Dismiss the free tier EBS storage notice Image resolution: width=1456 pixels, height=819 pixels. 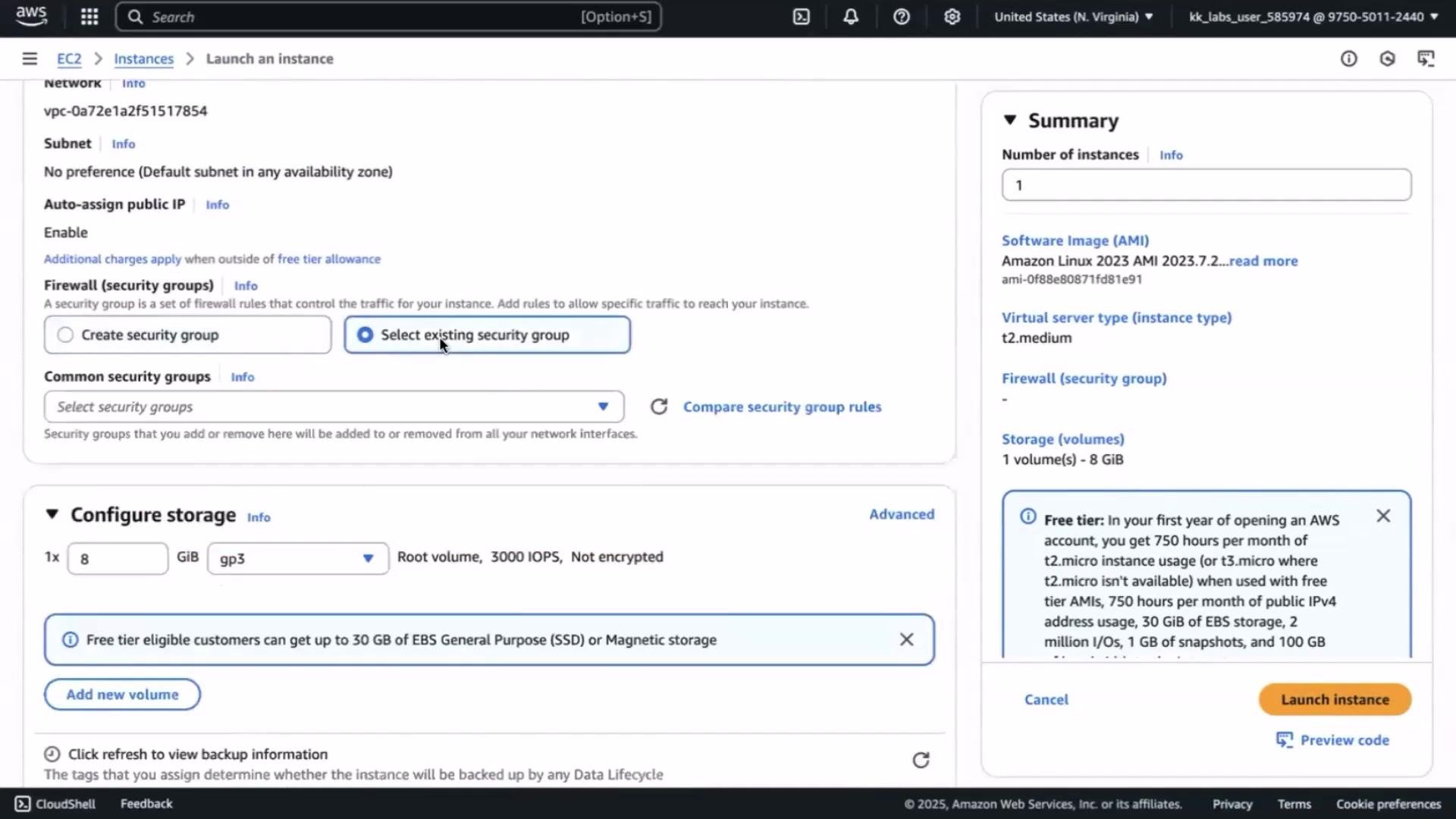(x=906, y=639)
